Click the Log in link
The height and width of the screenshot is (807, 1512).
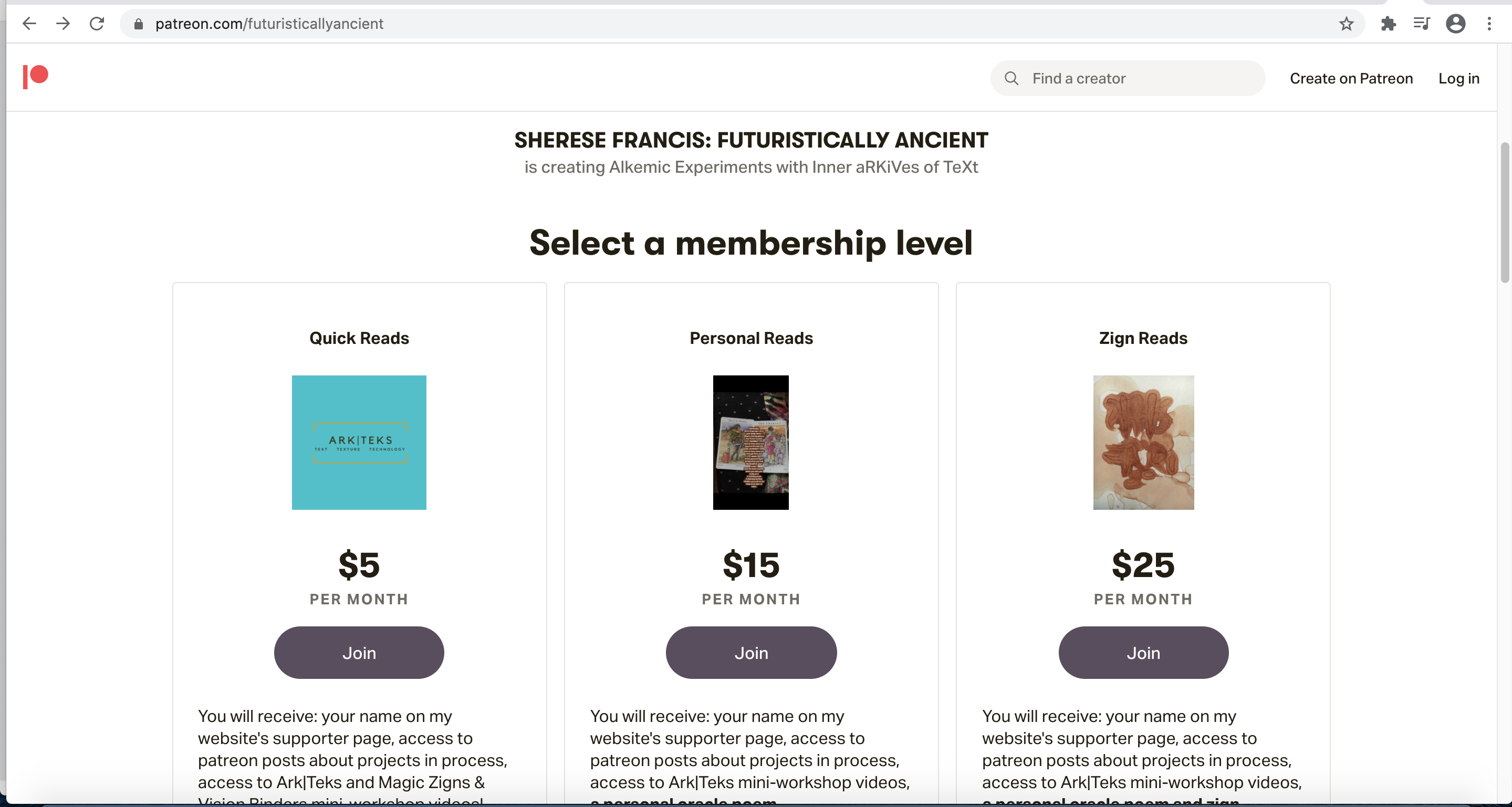pos(1458,79)
